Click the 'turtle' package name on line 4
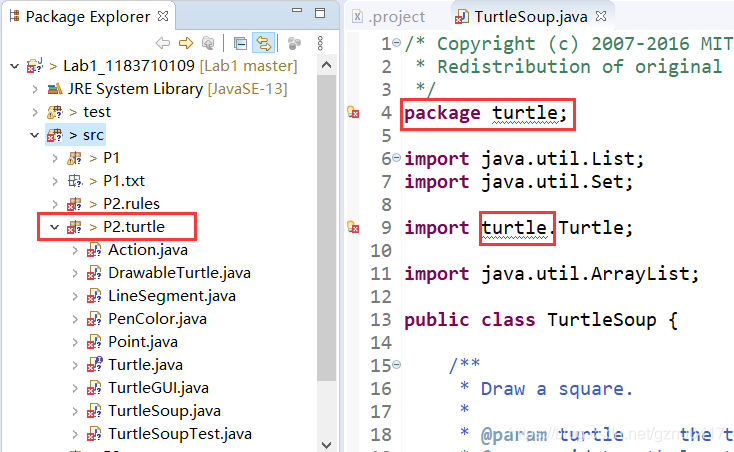734x452 pixels. pyautogui.click(x=525, y=113)
